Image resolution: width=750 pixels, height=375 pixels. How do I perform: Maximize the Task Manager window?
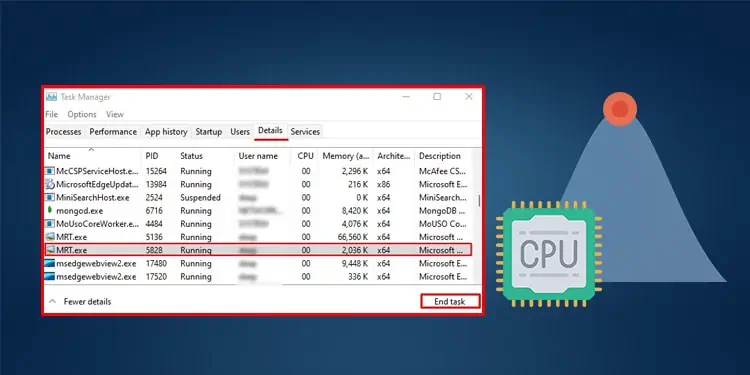point(437,97)
